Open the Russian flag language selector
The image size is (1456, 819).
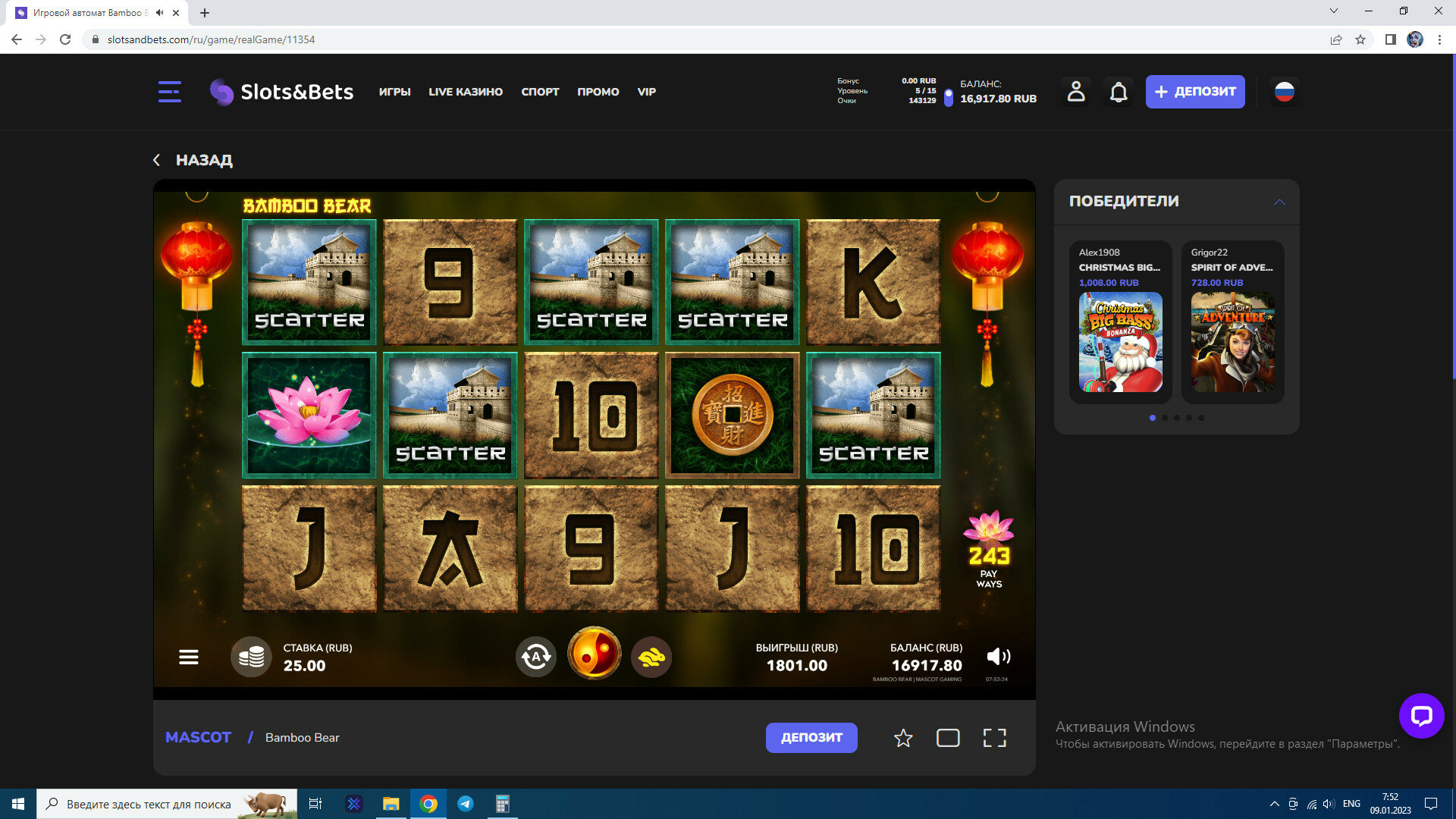(1284, 92)
